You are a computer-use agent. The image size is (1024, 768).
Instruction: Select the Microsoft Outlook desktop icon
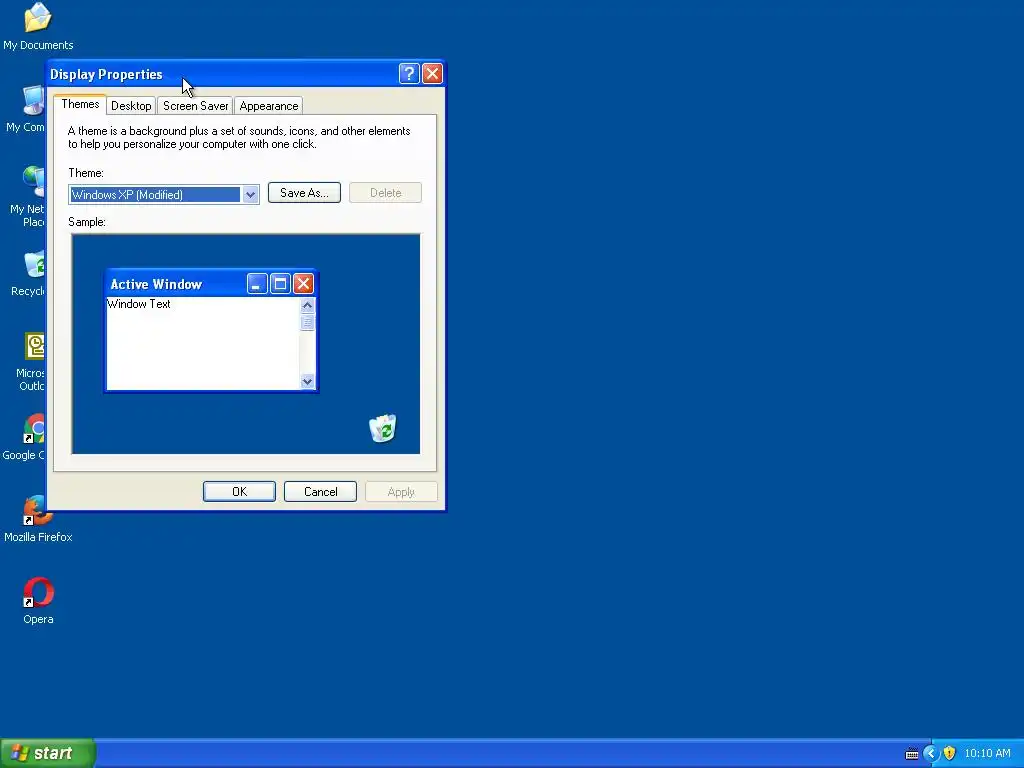[31, 361]
